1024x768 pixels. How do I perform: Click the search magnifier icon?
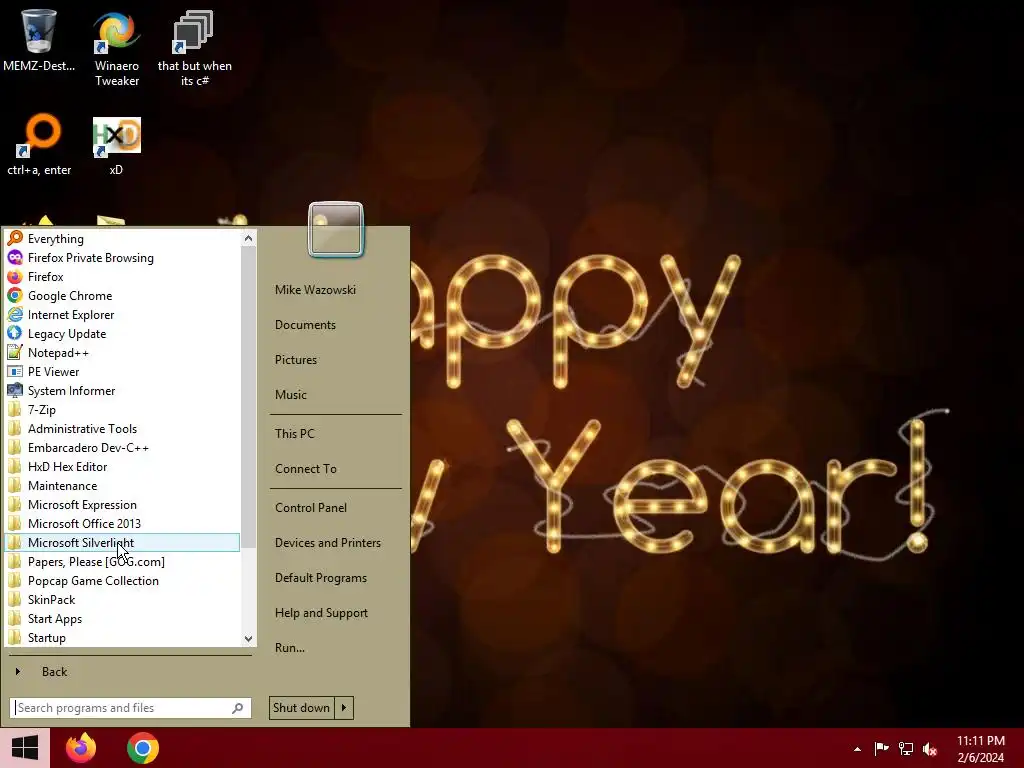click(x=238, y=708)
